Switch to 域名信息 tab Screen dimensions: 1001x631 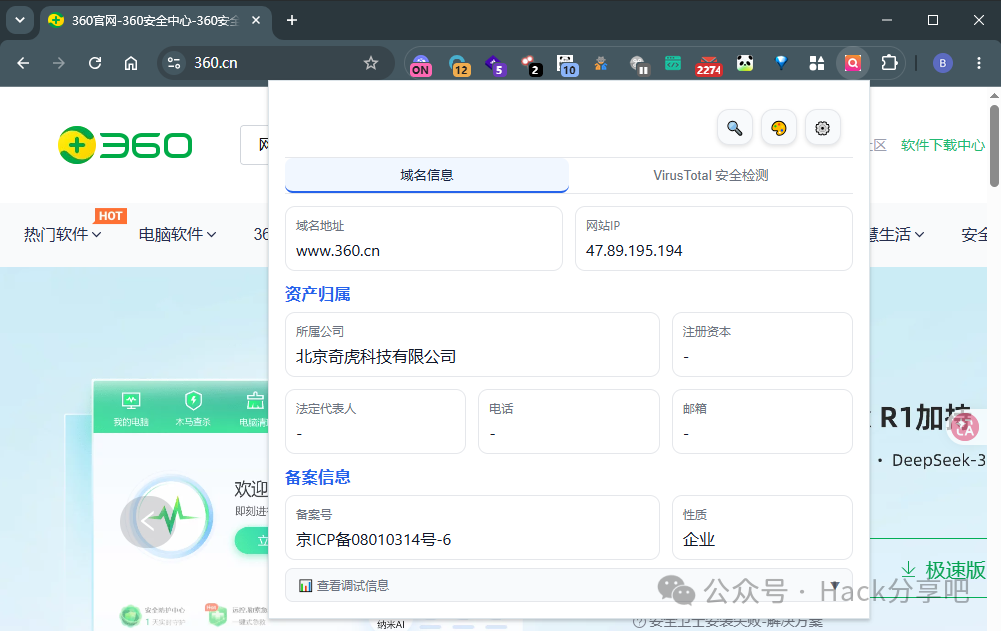(426, 175)
